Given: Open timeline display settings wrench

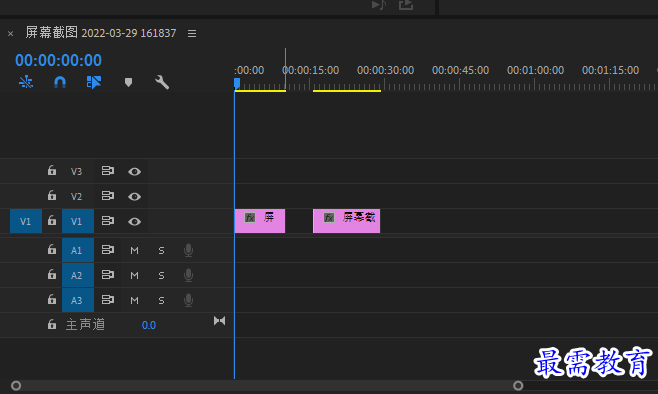Looking at the screenshot, I should 162,82.
